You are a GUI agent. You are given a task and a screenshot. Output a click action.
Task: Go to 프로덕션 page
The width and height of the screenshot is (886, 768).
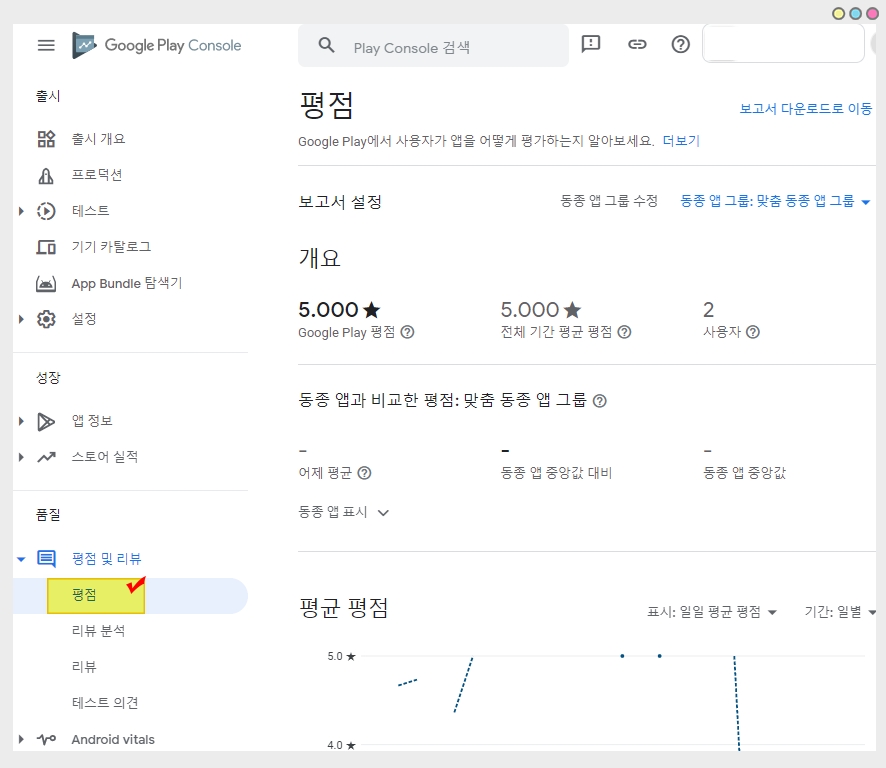point(97,175)
